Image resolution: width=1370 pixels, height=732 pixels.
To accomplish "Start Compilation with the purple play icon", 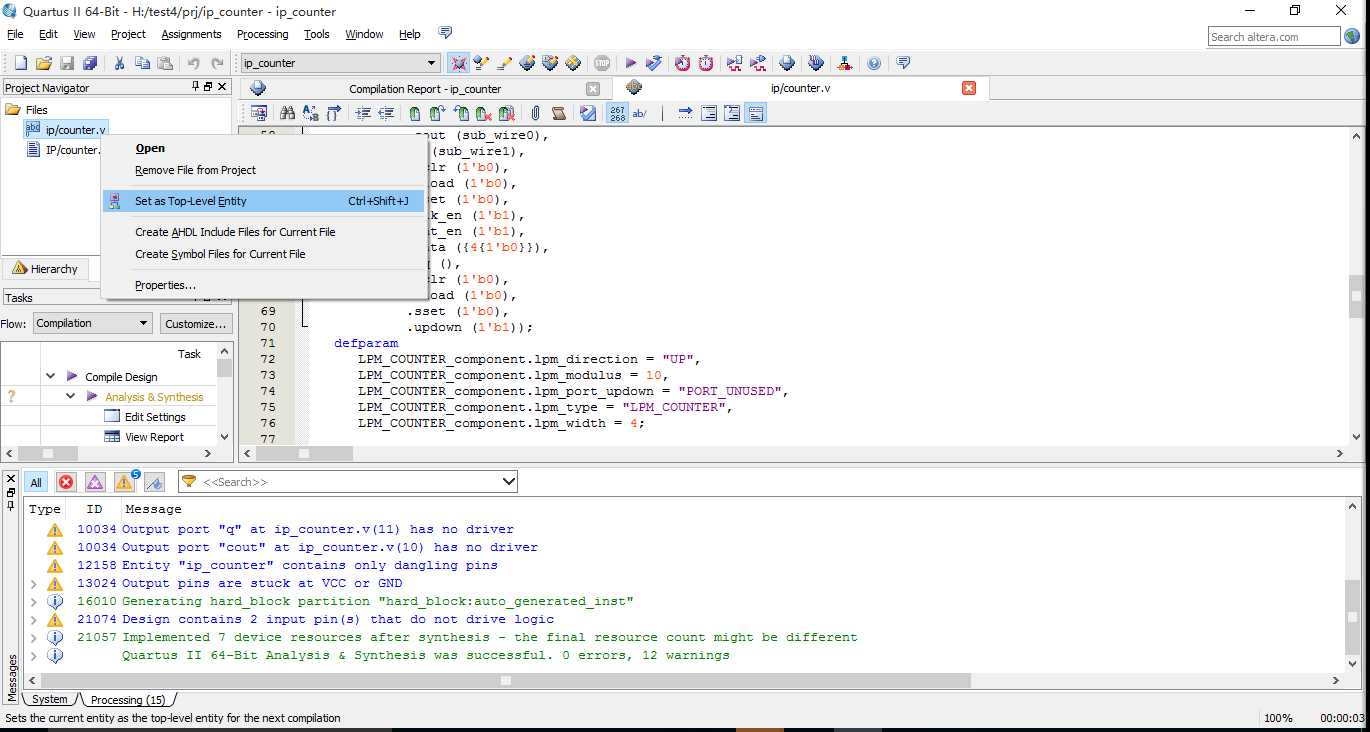I will [x=631, y=63].
